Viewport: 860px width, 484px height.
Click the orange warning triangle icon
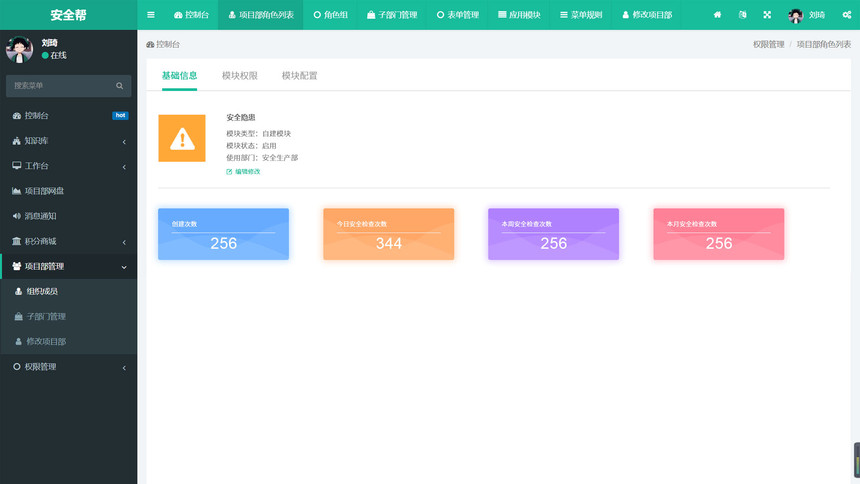(182, 138)
